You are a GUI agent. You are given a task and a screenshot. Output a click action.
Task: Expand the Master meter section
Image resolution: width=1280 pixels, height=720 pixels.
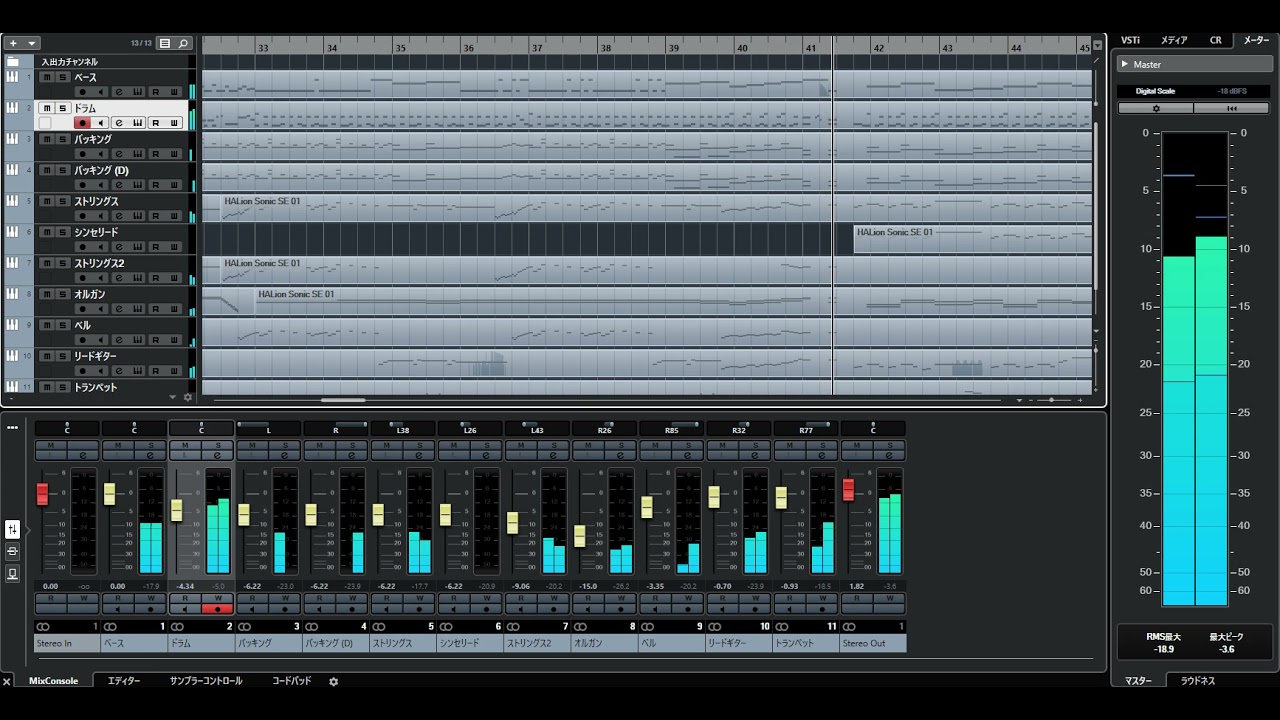coord(1124,64)
